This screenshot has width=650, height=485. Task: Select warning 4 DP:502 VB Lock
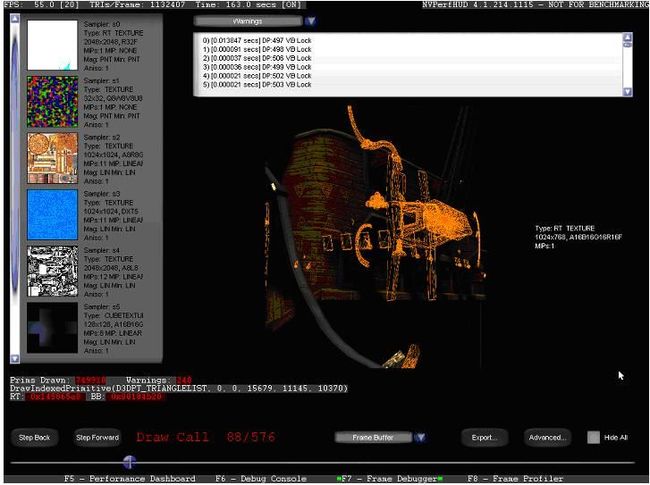pyautogui.click(x=257, y=75)
